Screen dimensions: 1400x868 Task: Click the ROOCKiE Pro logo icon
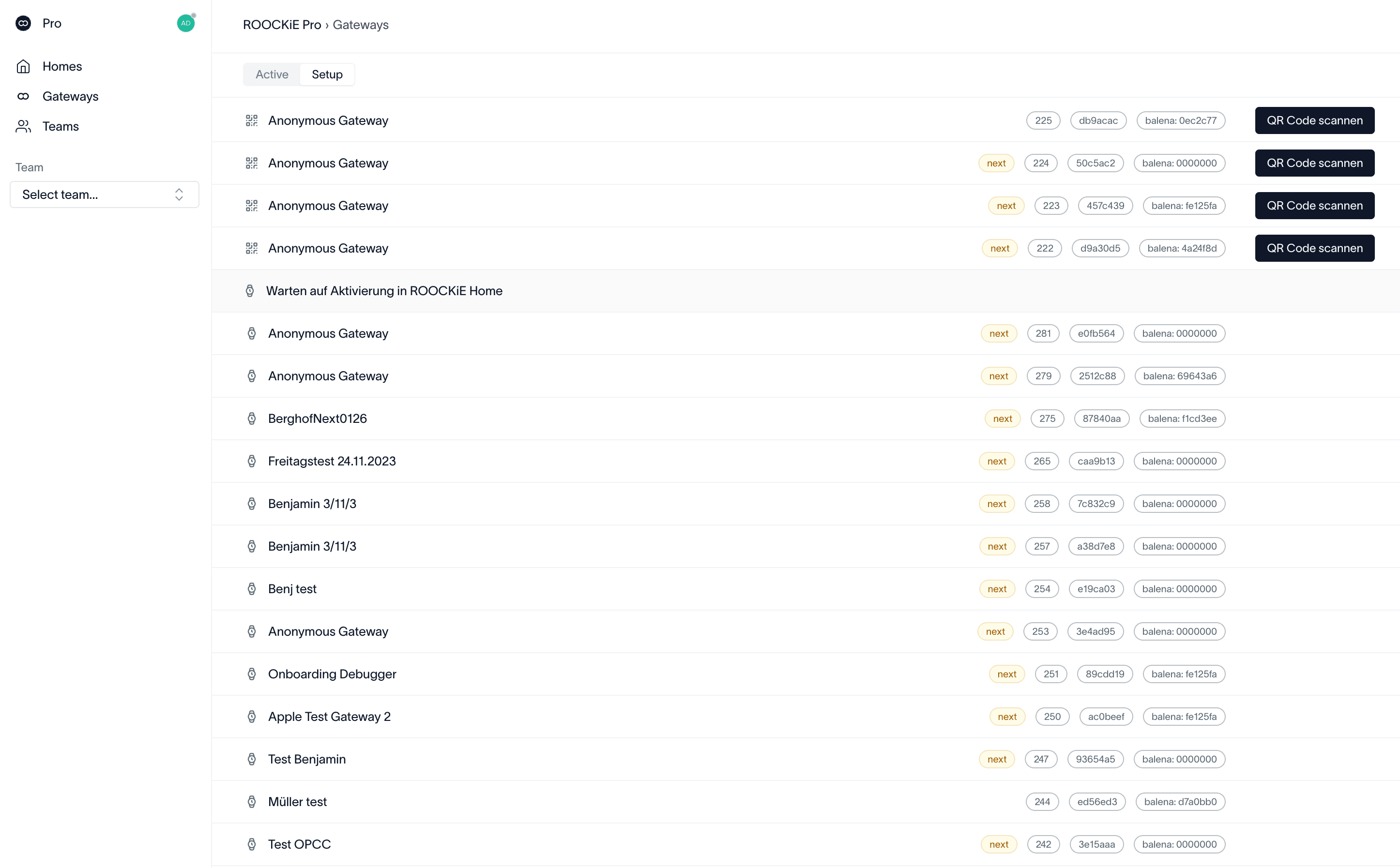coord(23,24)
